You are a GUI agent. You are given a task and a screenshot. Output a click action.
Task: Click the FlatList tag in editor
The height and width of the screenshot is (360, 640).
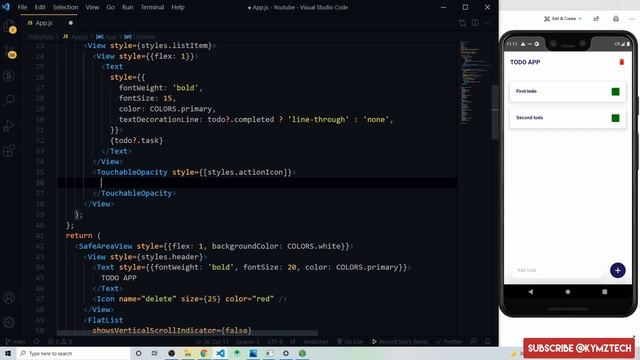tap(103, 320)
